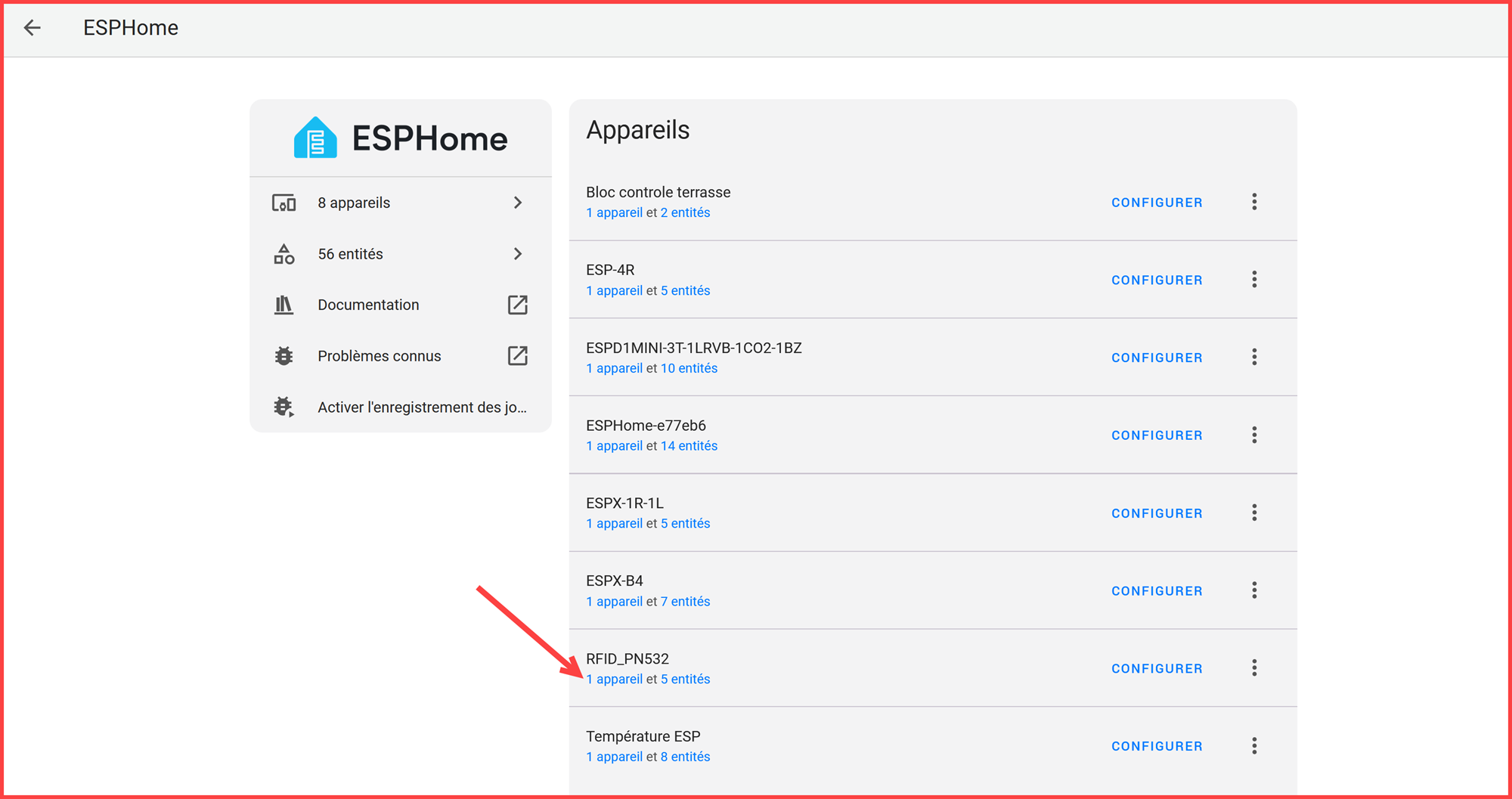Open 1 appareil link under ESPD1MINI-3T-1LRVB-1CO2-1BZ
This screenshot has width=1512, height=799.
tap(615, 368)
